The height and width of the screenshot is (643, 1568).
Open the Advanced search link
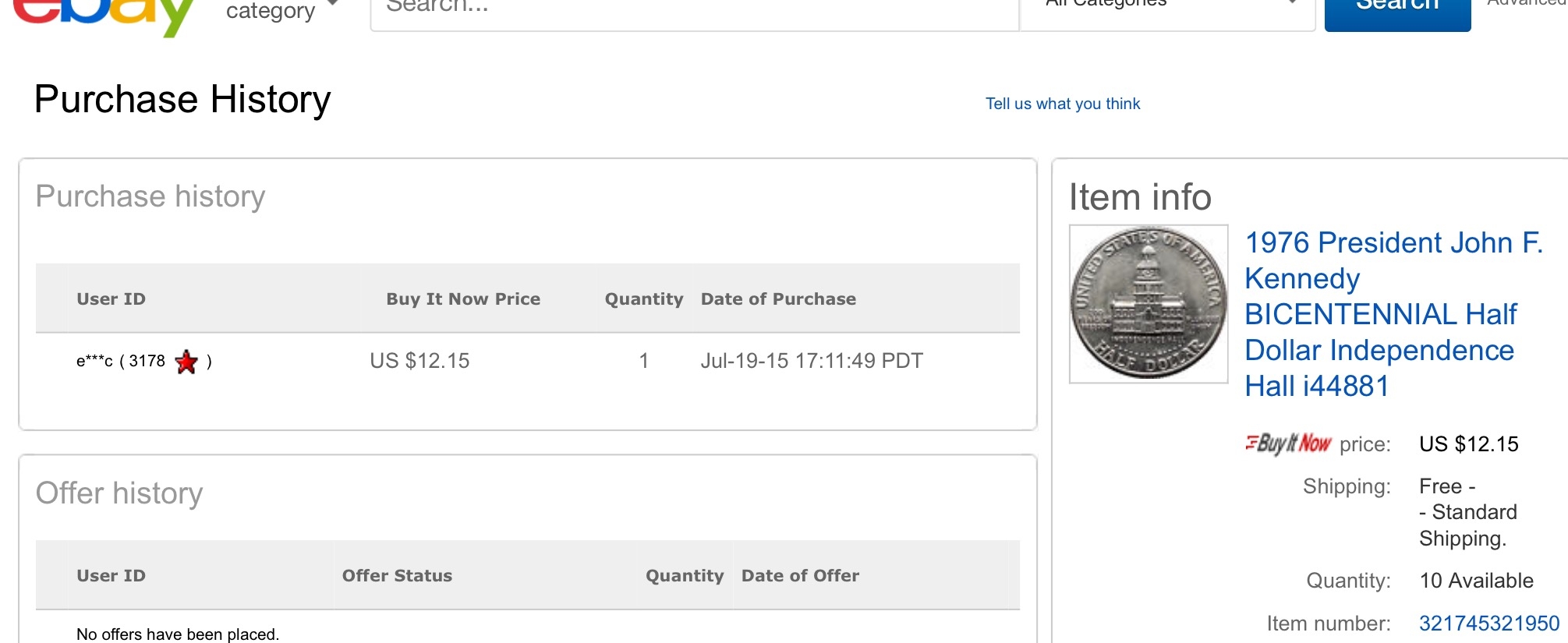tap(1527, 4)
